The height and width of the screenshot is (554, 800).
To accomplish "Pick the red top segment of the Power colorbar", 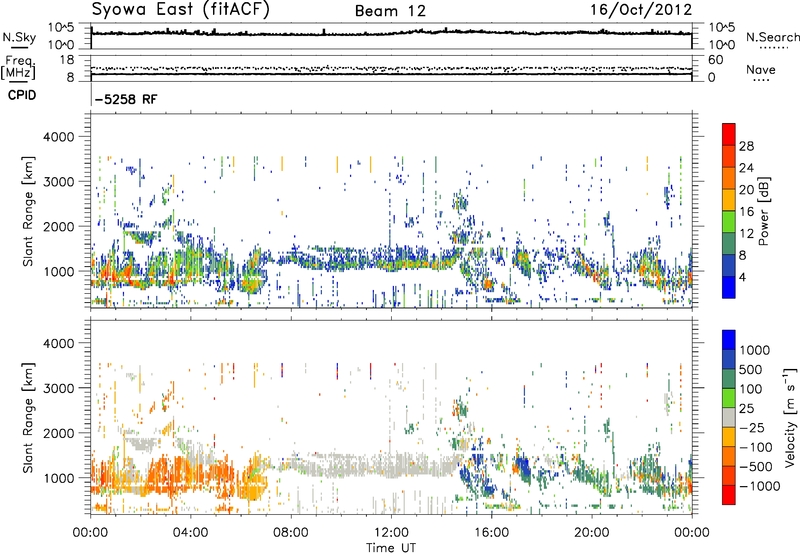I will tap(729, 135).
